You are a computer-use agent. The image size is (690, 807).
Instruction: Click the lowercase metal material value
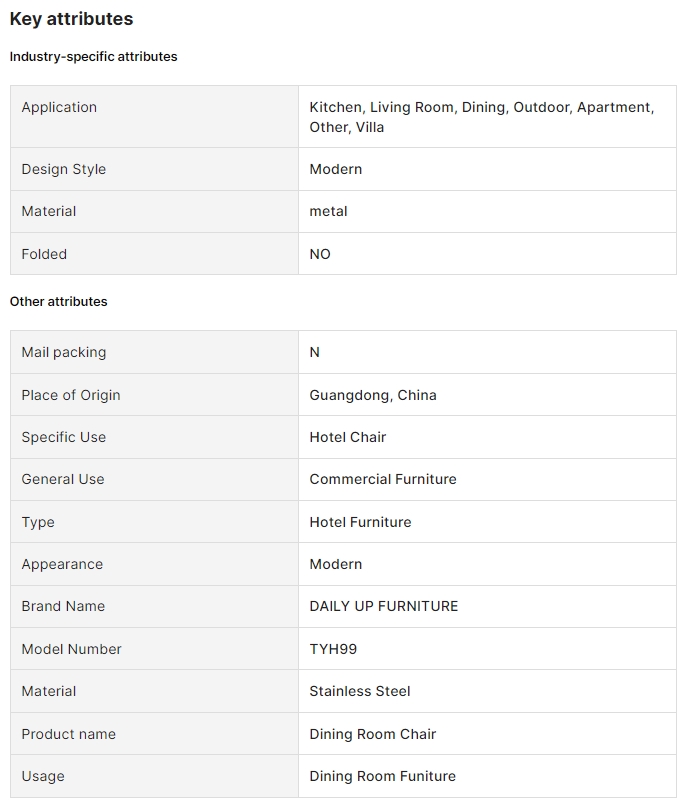[x=328, y=211]
